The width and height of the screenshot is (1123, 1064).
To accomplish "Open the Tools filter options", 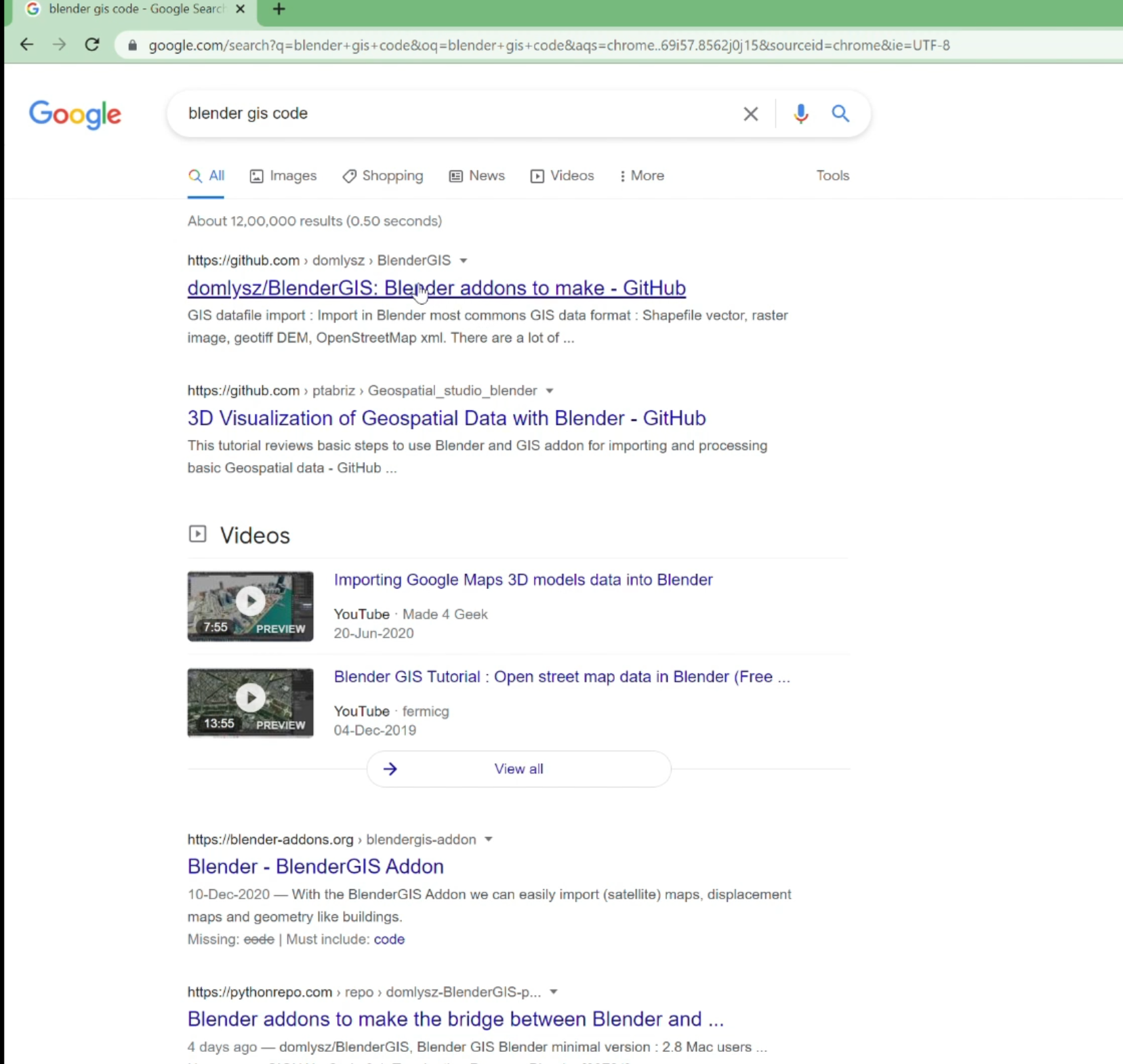I will click(832, 176).
